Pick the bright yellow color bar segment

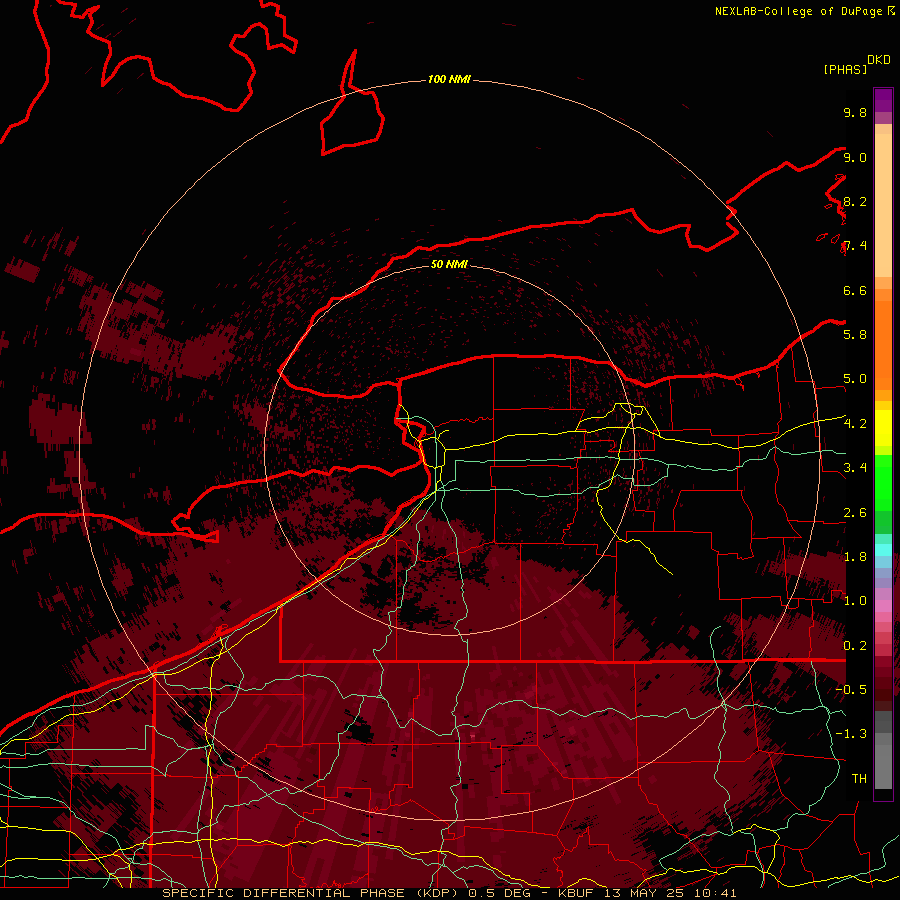pyautogui.click(x=883, y=428)
